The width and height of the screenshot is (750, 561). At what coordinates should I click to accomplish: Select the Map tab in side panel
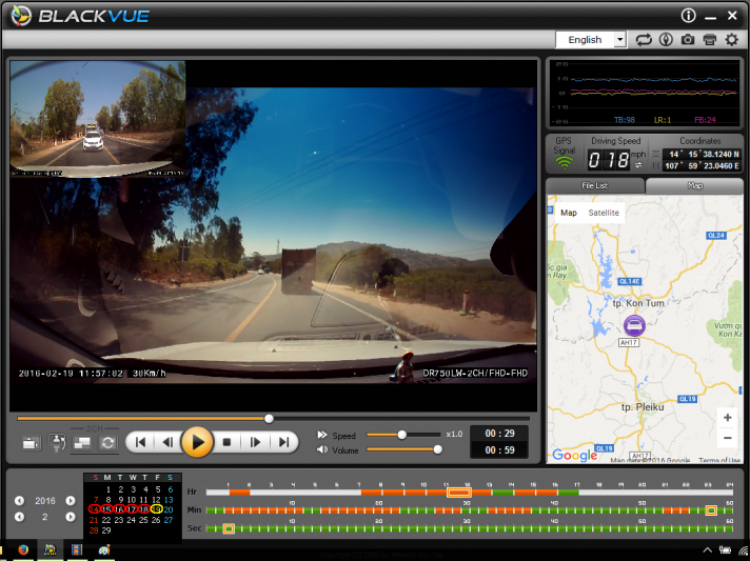tap(695, 186)
